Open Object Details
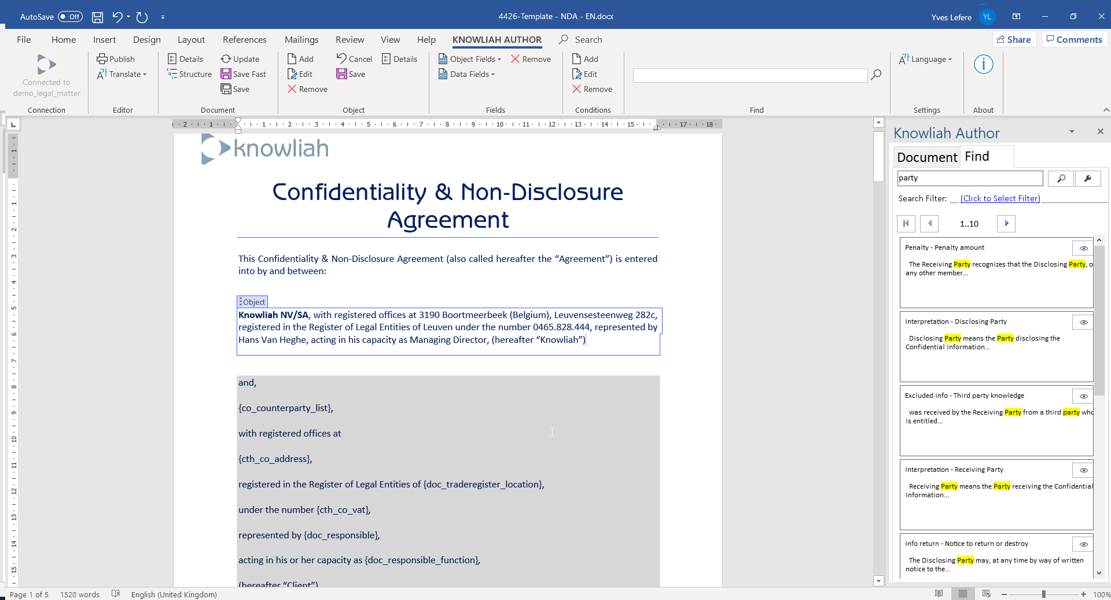 point(400,59)
